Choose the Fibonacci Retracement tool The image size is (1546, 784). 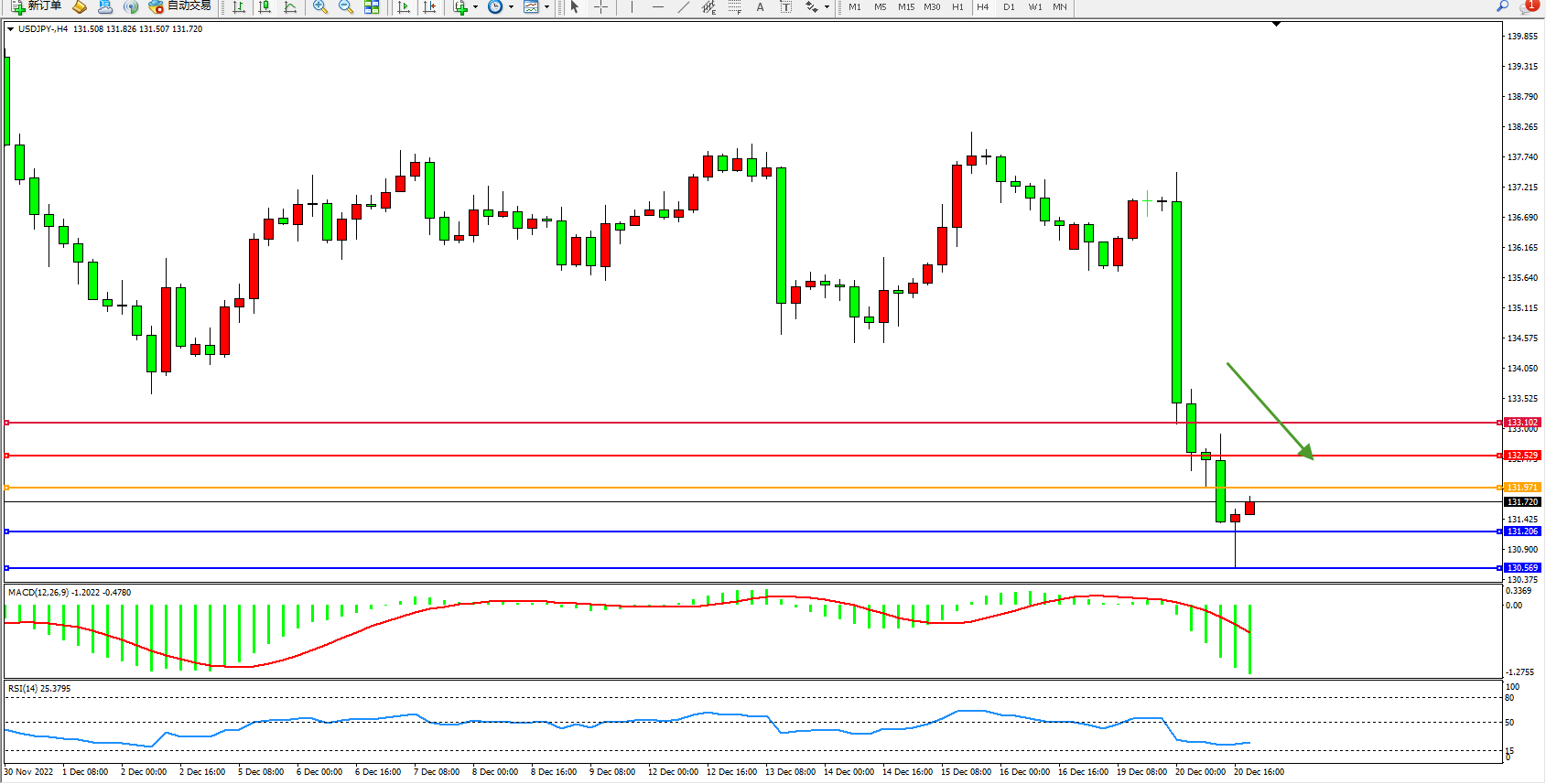pyautogui.click(x=734, y=6)
